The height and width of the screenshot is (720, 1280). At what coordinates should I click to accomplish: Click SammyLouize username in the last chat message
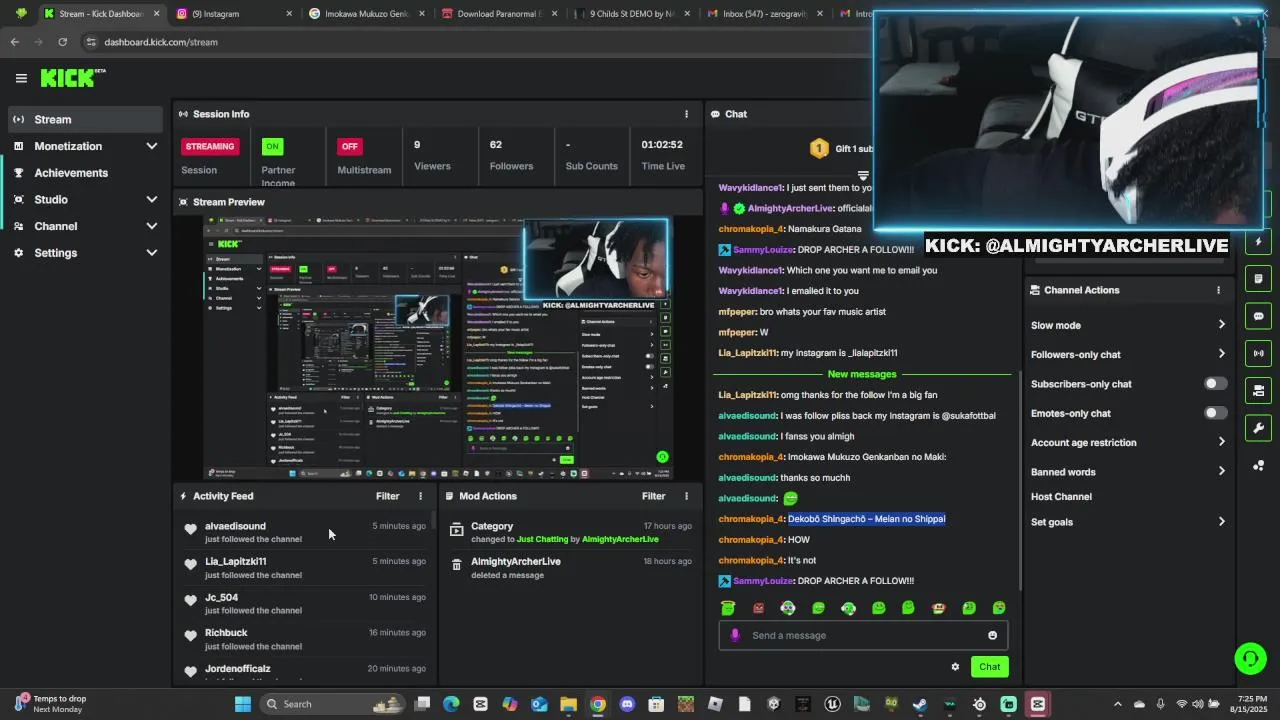pyautogui.click(x=762, y=581)
